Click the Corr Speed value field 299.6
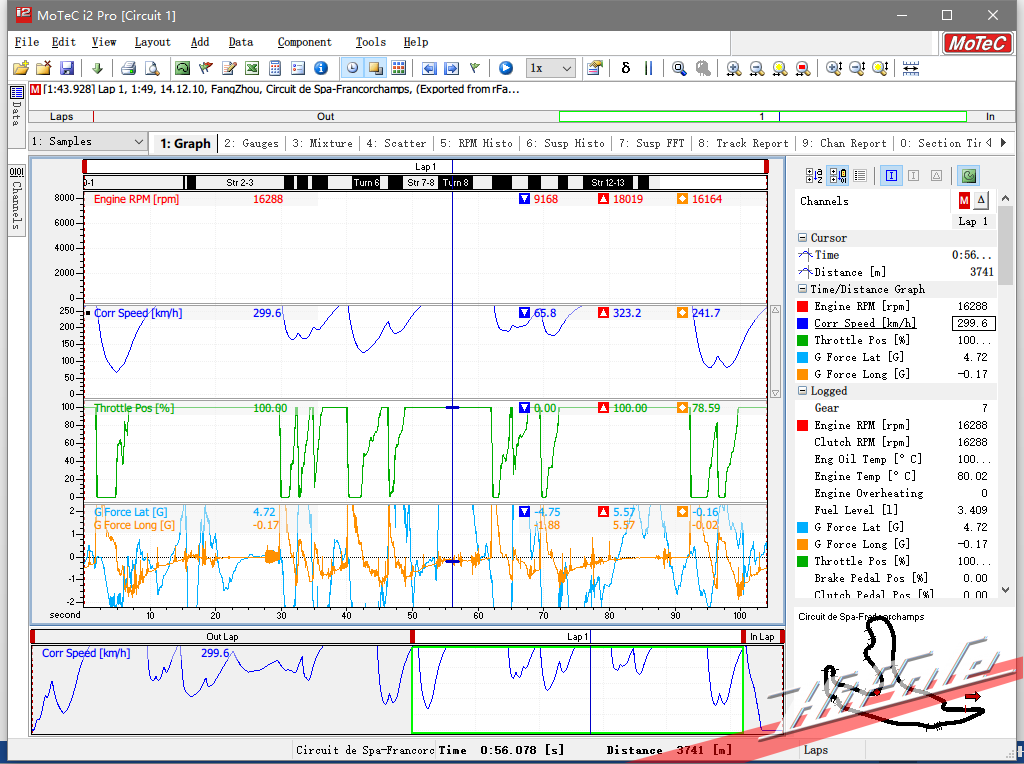The width and height of the screenshot is (1024, 764). pyautogui.click(x=973, y=323)
